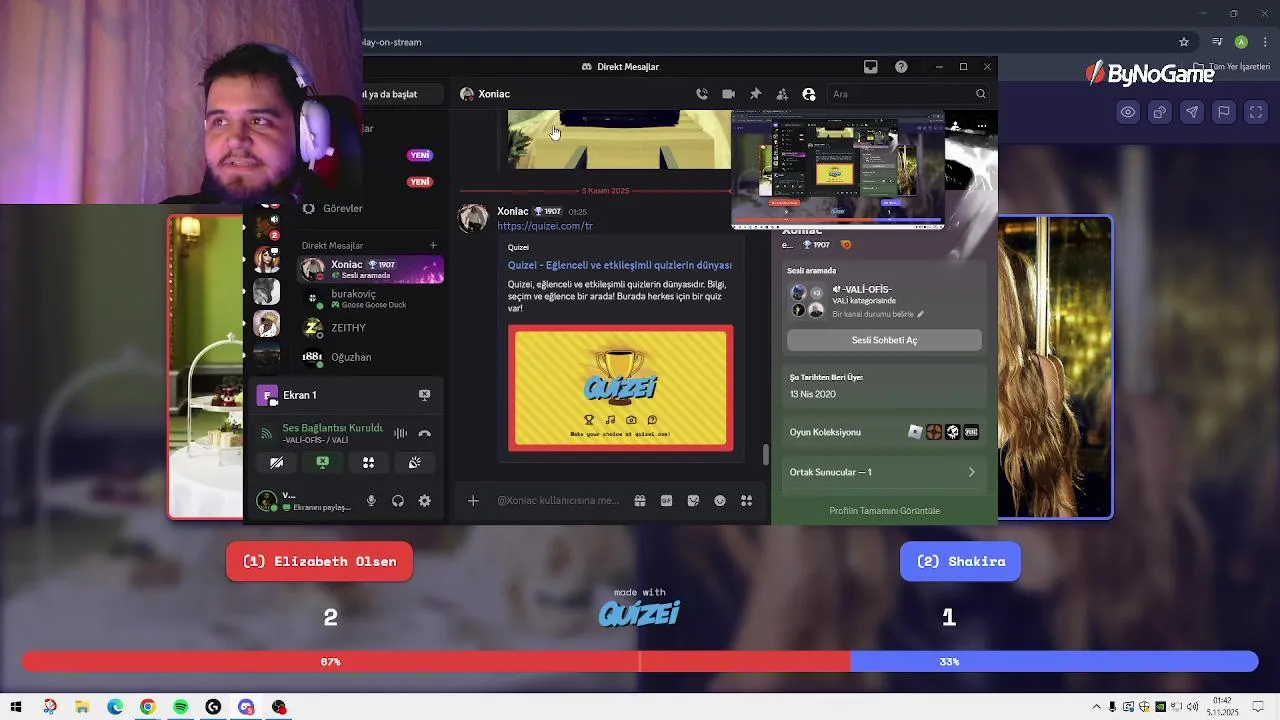Bookmark this page with star icon

pos(1184,42)
